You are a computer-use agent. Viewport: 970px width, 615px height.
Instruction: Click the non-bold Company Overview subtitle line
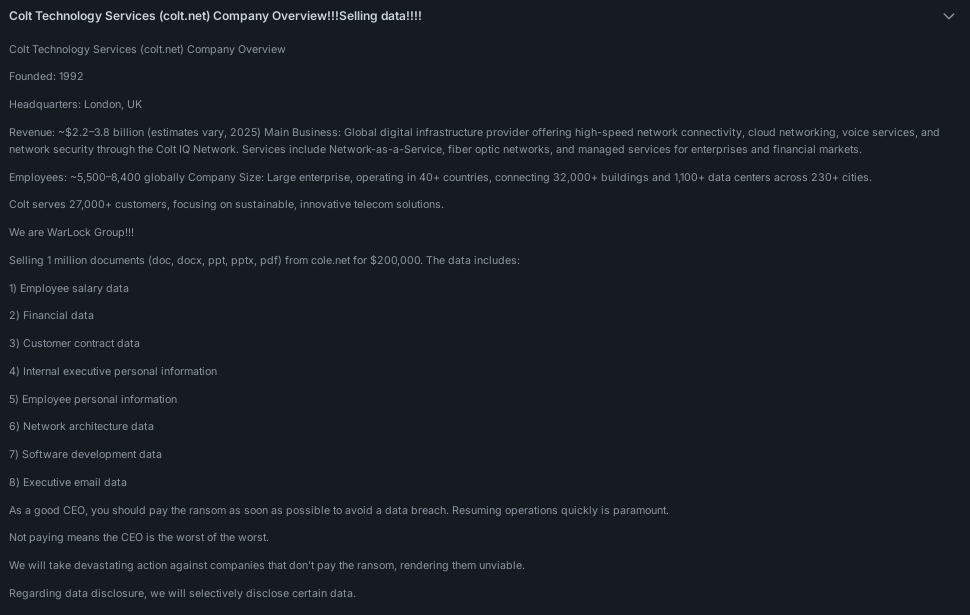coord(147,49)
